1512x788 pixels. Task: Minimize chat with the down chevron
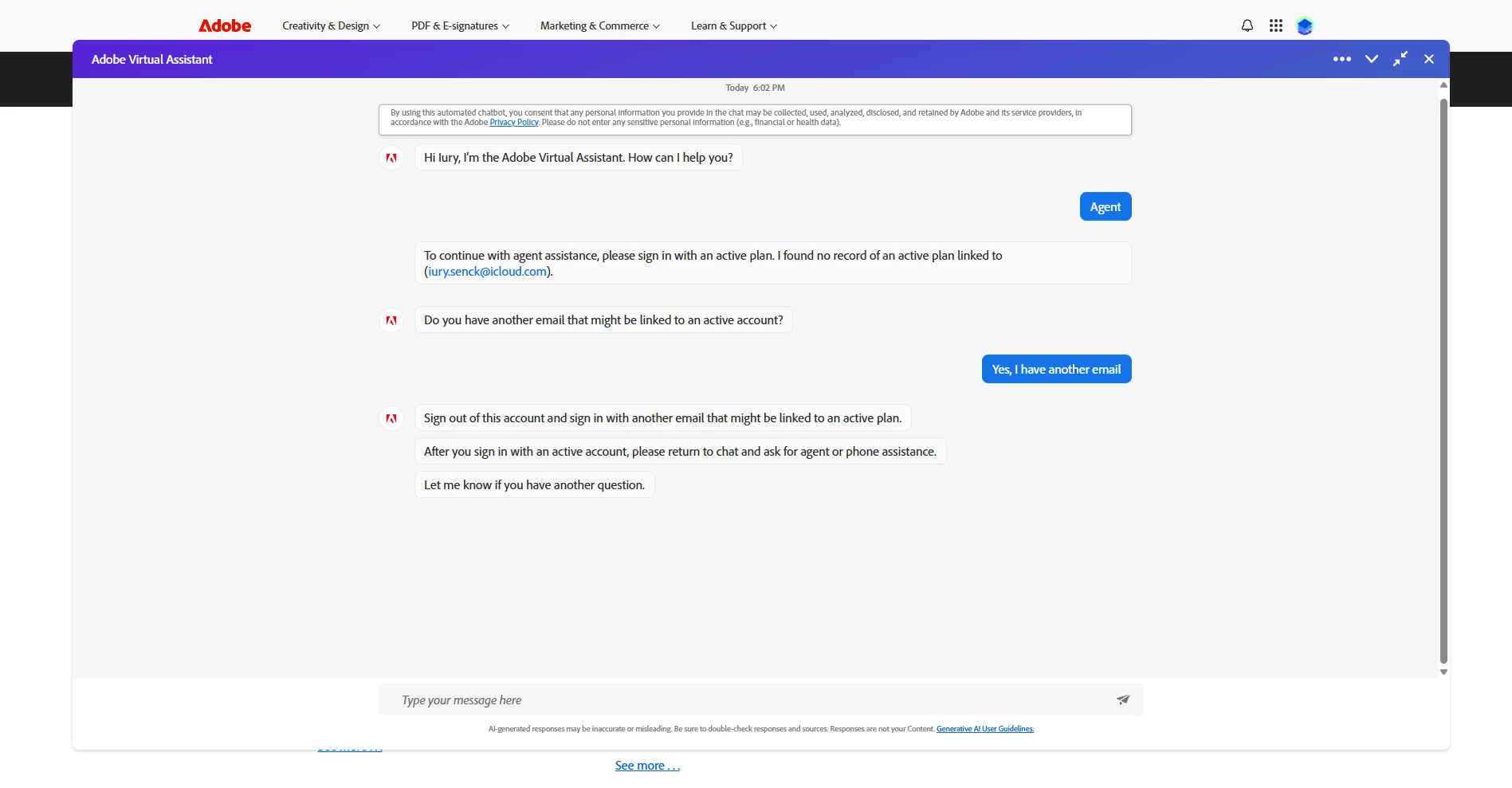[1372, 59]
